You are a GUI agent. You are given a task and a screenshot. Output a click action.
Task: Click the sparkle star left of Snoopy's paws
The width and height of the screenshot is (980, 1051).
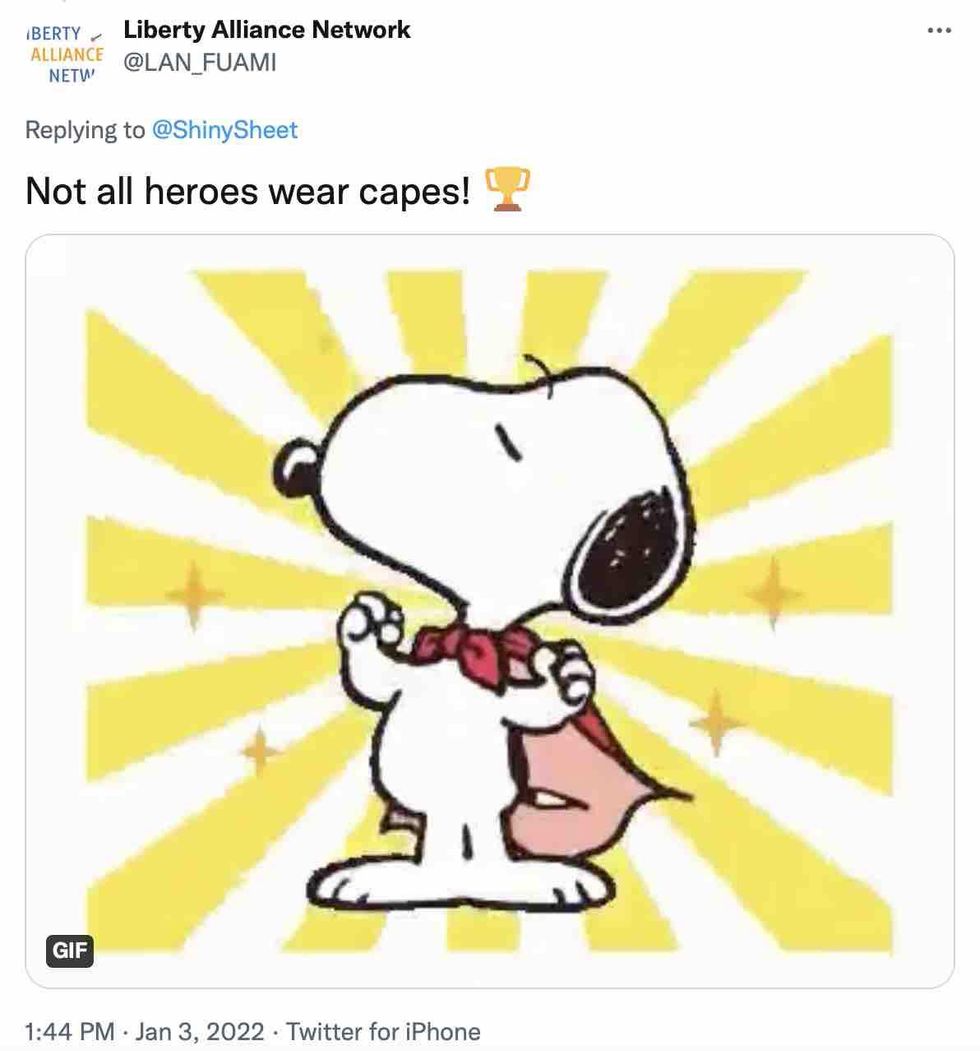[194, 595]
